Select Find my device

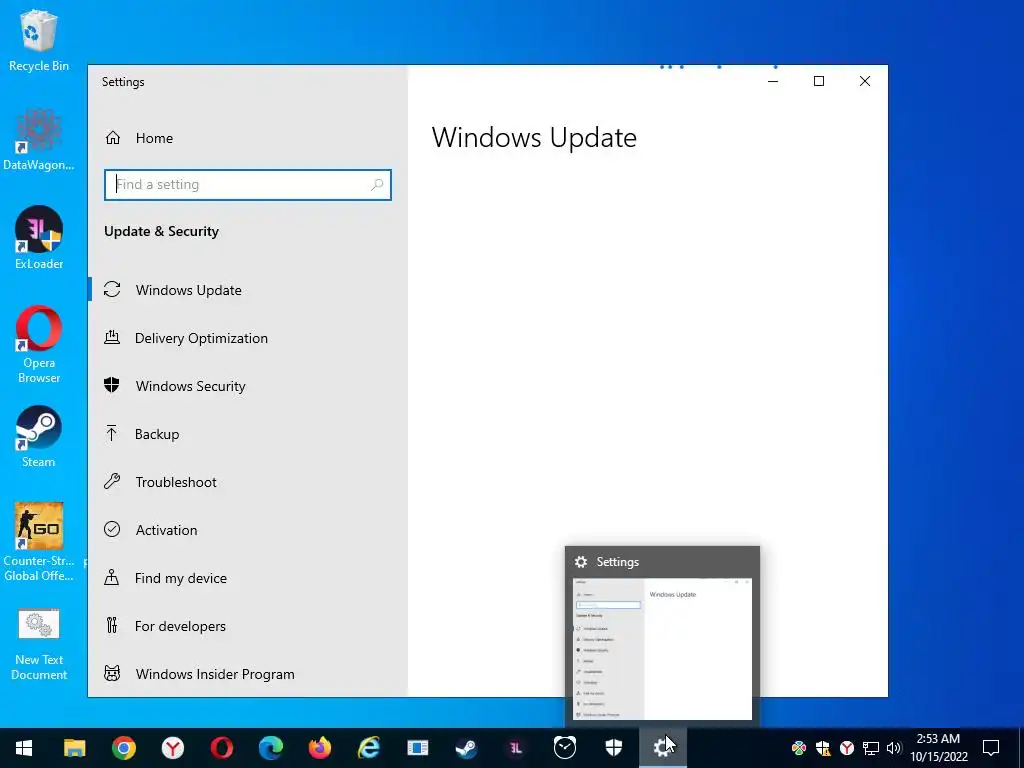(x=248, y=578)
